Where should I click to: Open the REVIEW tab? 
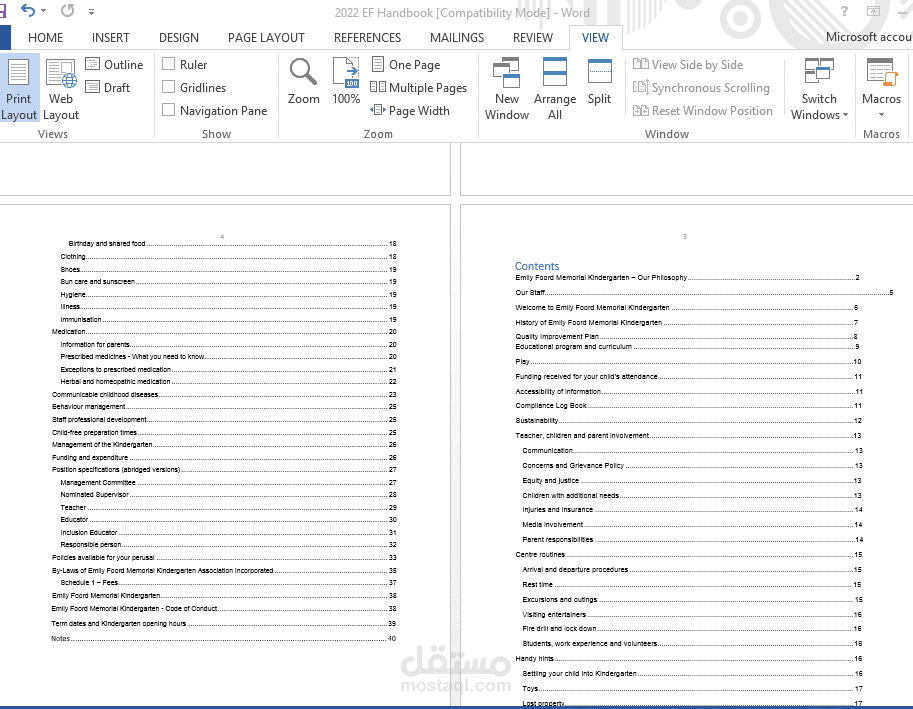click(x=533, y=38)
